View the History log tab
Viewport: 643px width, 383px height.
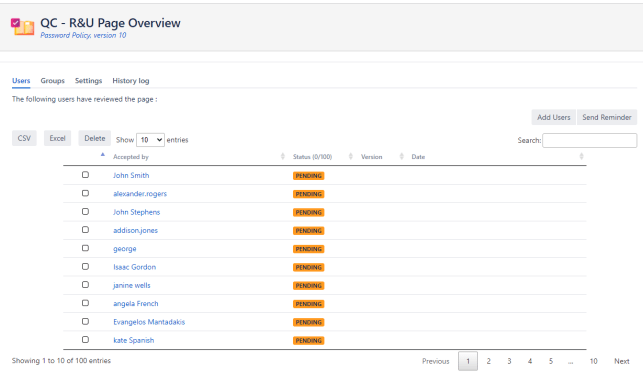pos(131,81)
